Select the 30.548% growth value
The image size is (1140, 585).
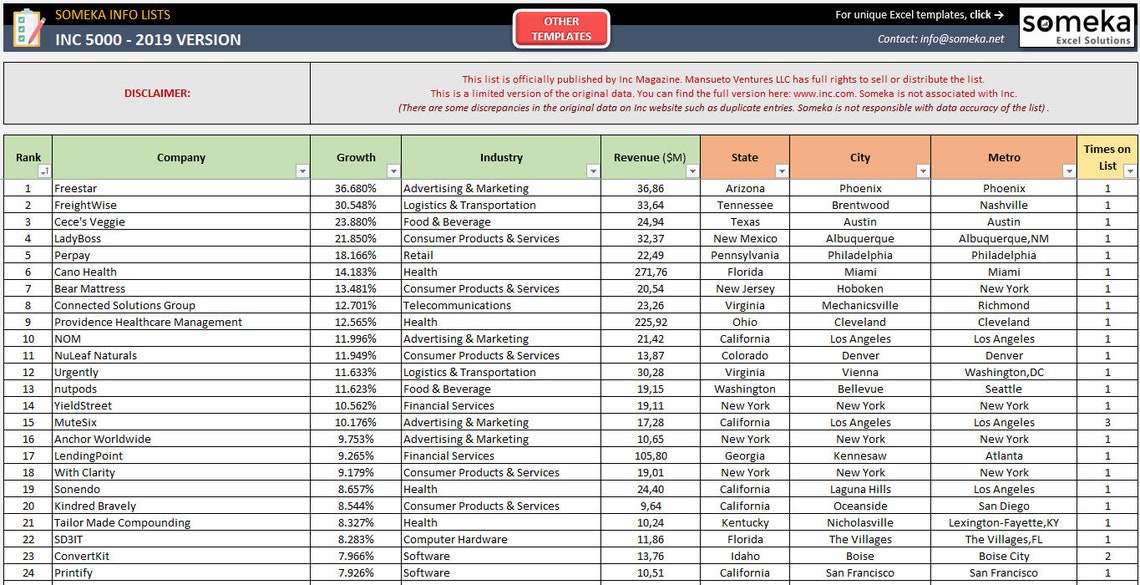click(356, 205)
